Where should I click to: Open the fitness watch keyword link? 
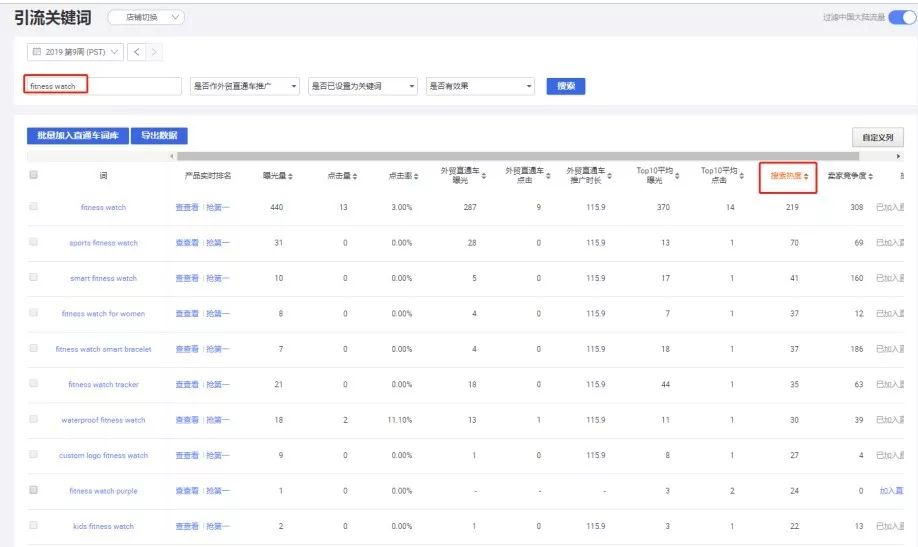click(103, 207)
